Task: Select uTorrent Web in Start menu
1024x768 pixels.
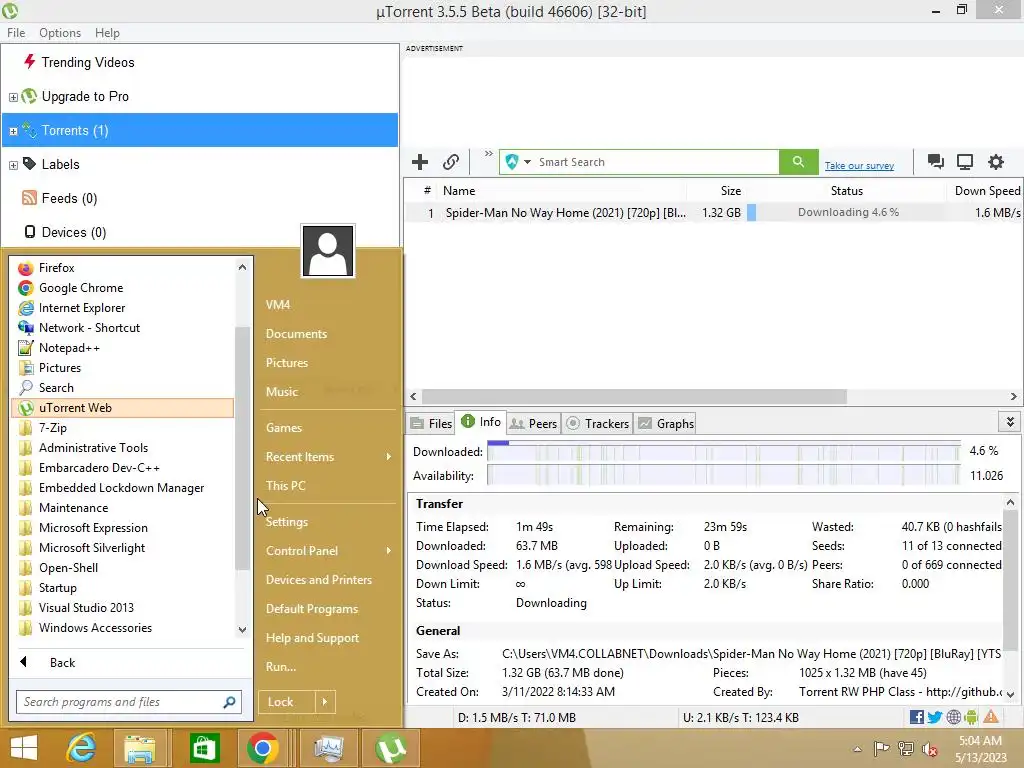Action: coord(122,408)
